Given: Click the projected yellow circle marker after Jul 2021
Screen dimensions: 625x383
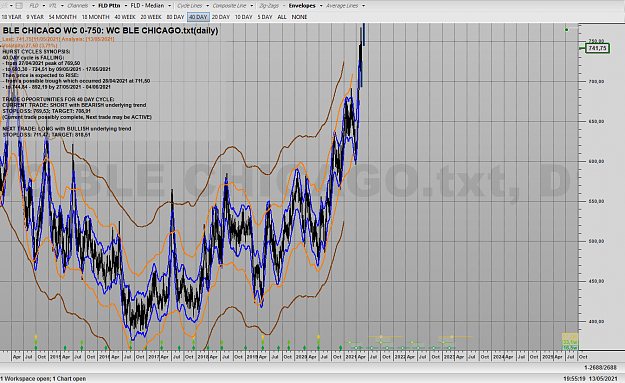Looking at the screenshot, I should pos(381,337).
